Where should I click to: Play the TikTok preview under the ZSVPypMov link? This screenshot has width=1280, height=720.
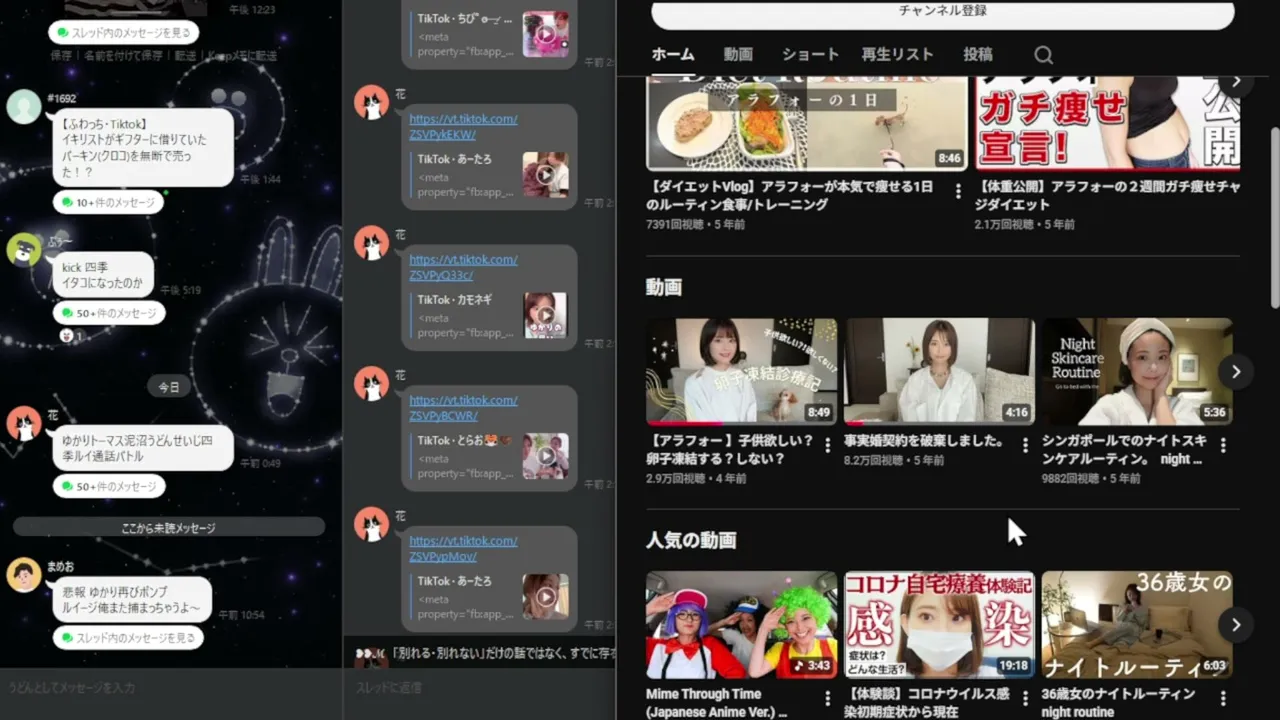[545, 597]
